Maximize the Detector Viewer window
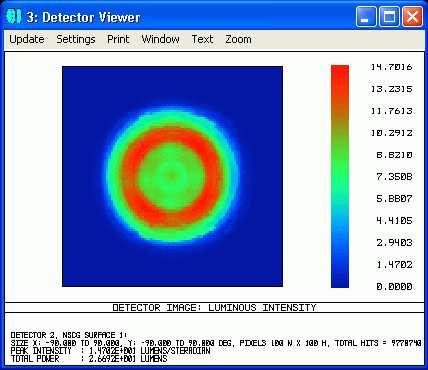This screenshot has width=428, height=370. (389, 17)
